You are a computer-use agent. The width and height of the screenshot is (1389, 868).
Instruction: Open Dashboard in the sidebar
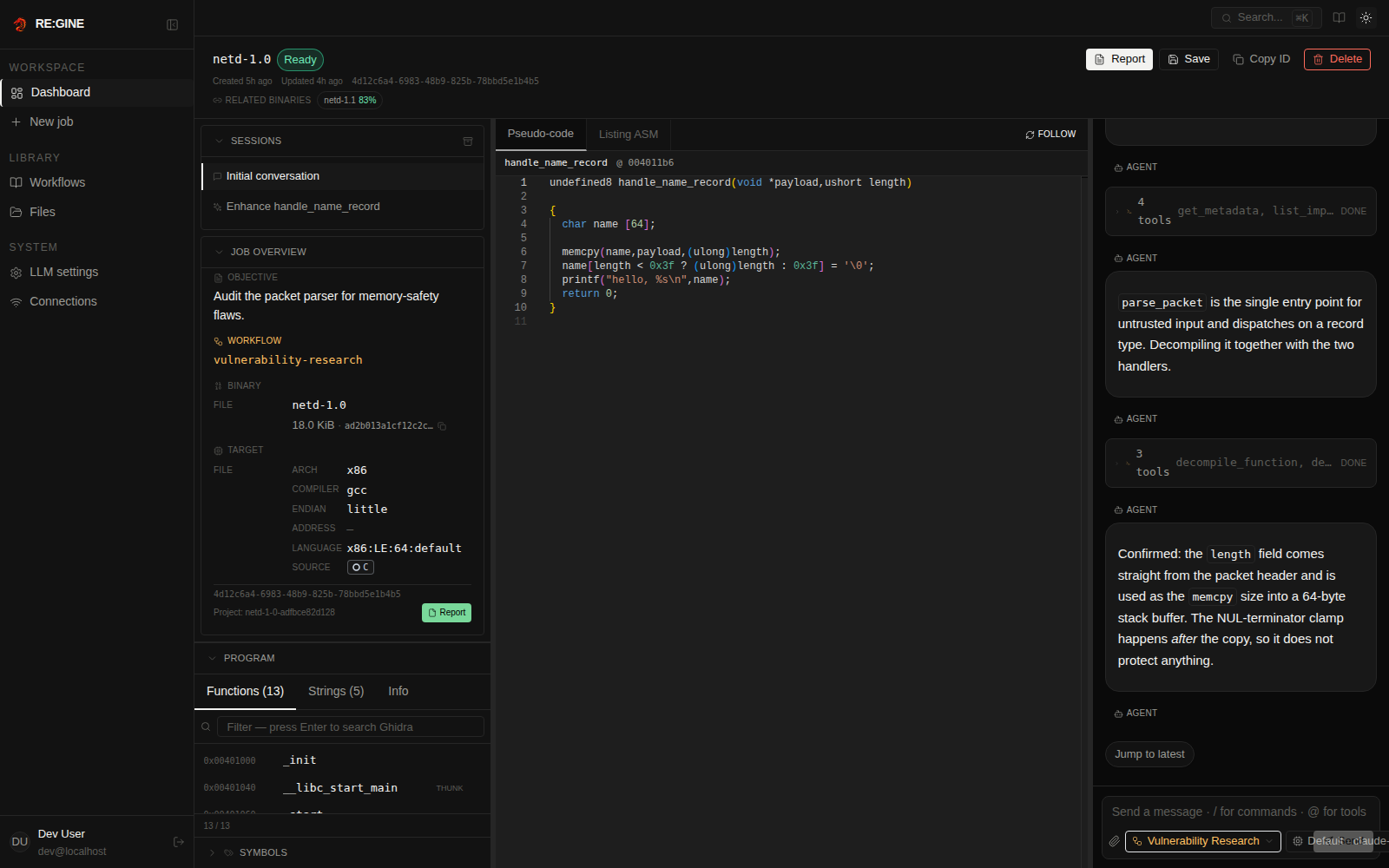(x=96, y=92)
